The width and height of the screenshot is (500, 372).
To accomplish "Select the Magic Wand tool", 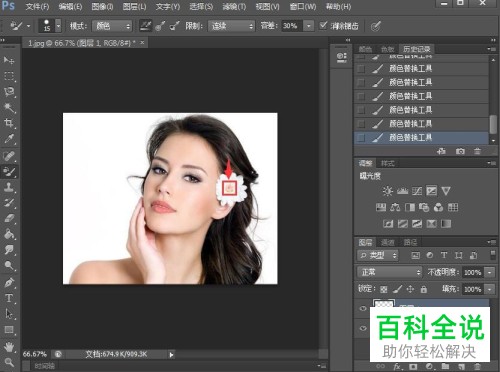I will click(9, 107).
